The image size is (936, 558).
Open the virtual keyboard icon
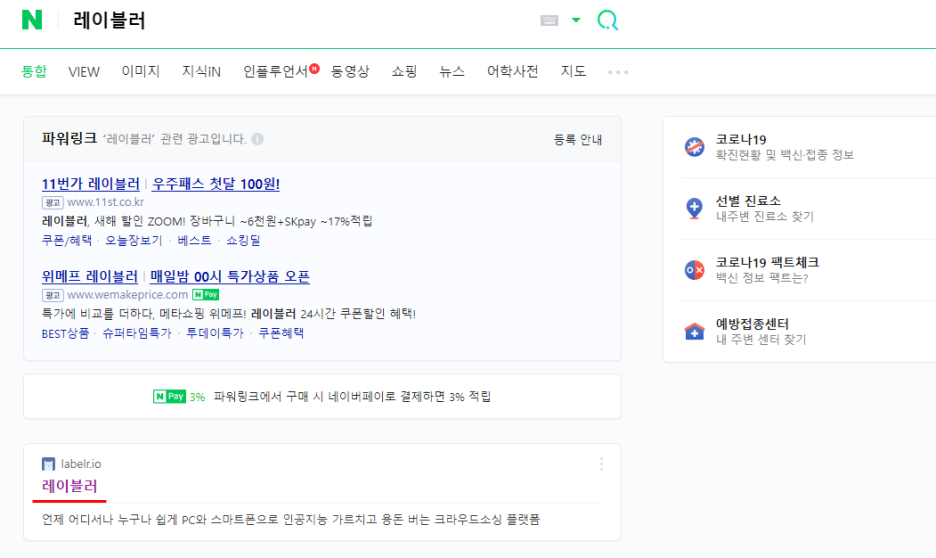[549, 20]
